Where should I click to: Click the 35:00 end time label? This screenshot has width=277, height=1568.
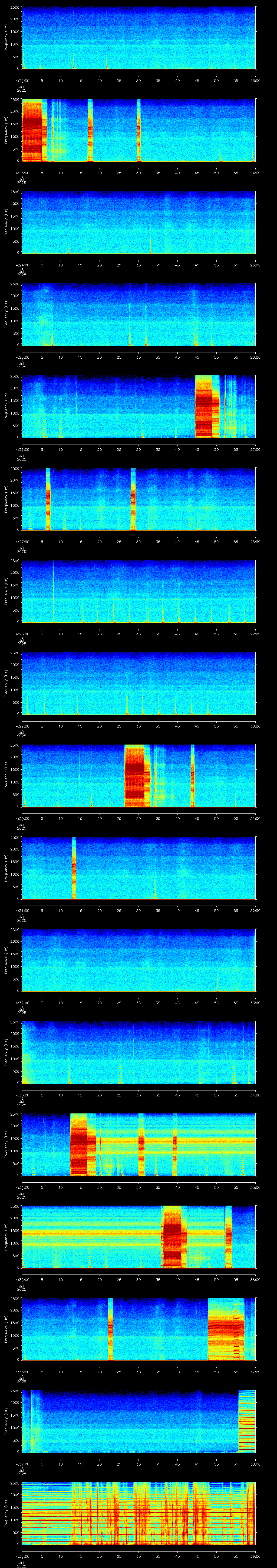[255, 1187]
